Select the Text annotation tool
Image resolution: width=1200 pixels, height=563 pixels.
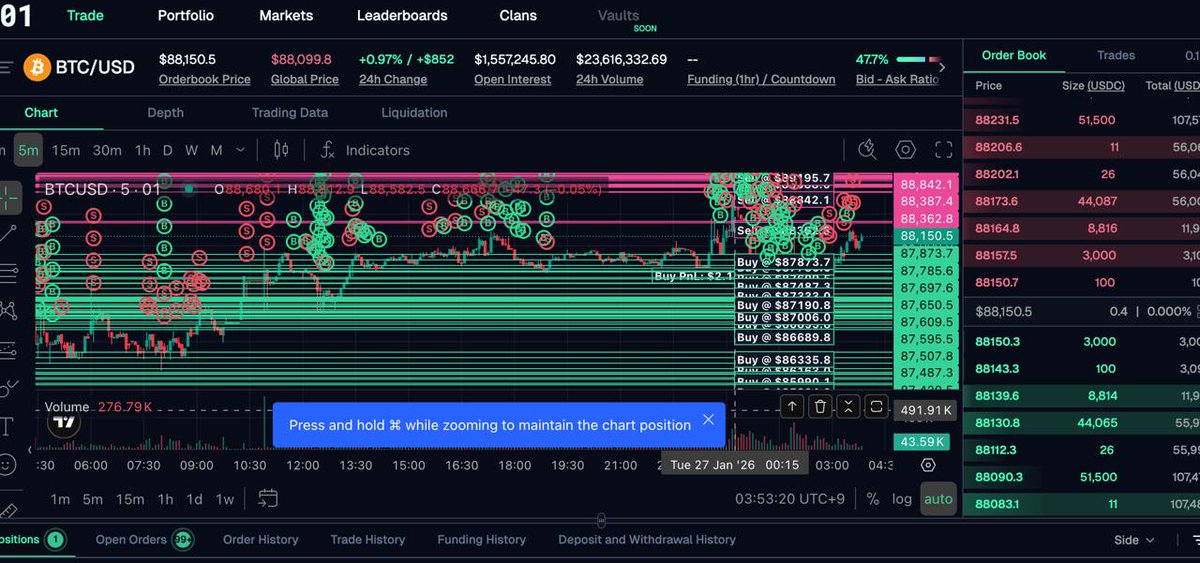[x=8, y=427]
